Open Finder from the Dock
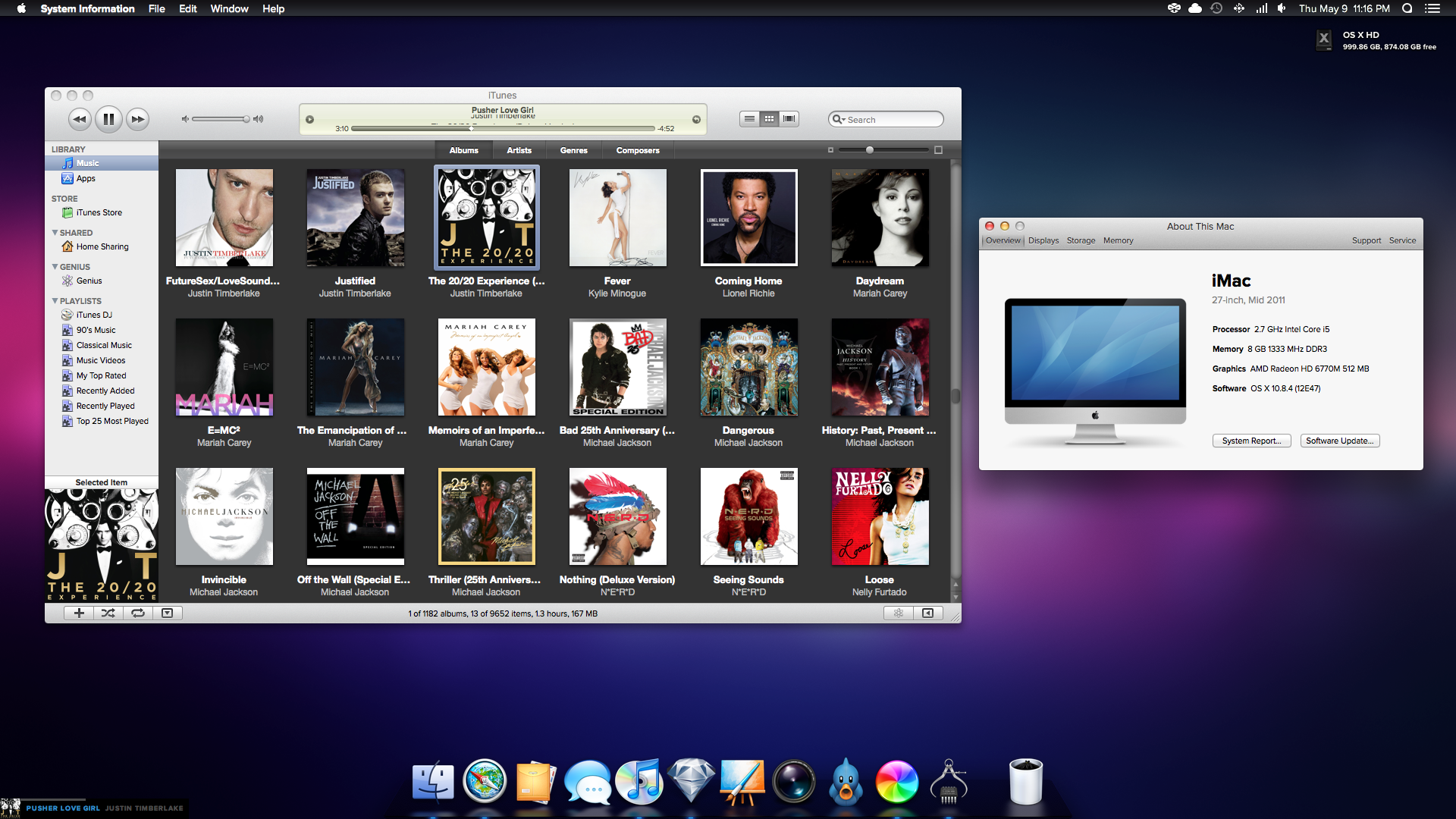 point(433,782)
